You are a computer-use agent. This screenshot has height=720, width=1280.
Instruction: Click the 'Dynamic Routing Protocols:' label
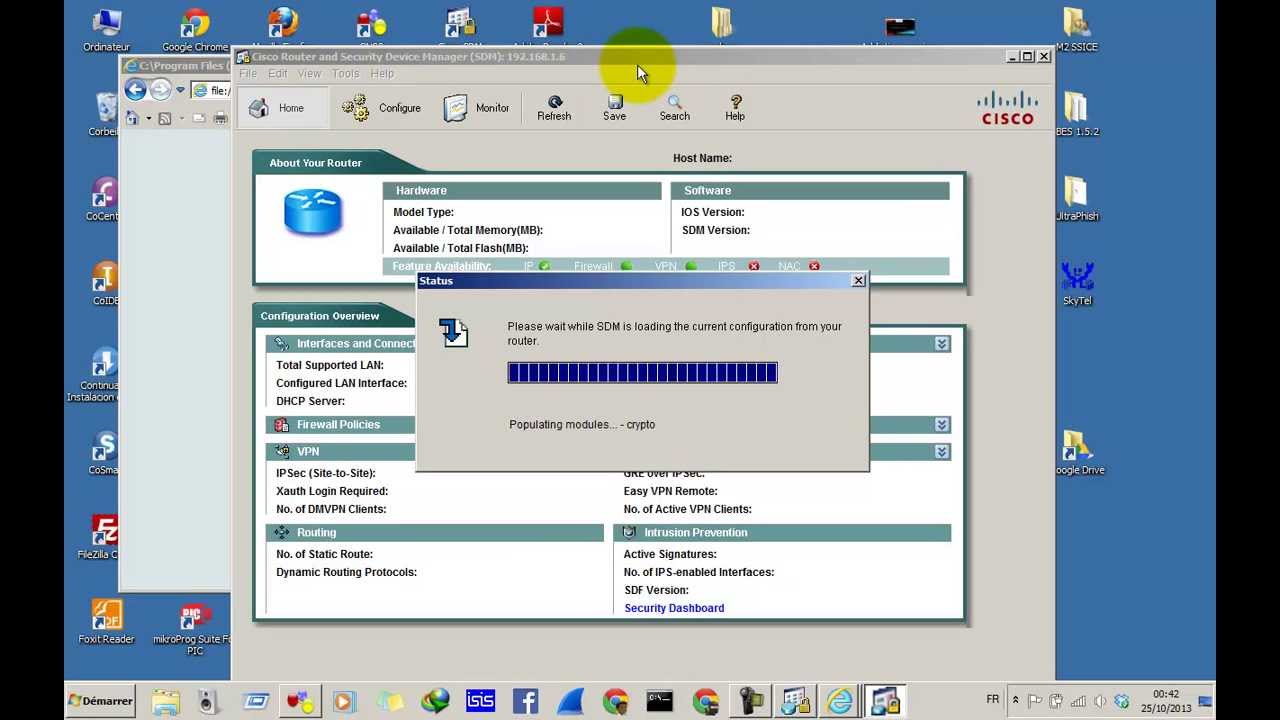(x=346, y=572)
